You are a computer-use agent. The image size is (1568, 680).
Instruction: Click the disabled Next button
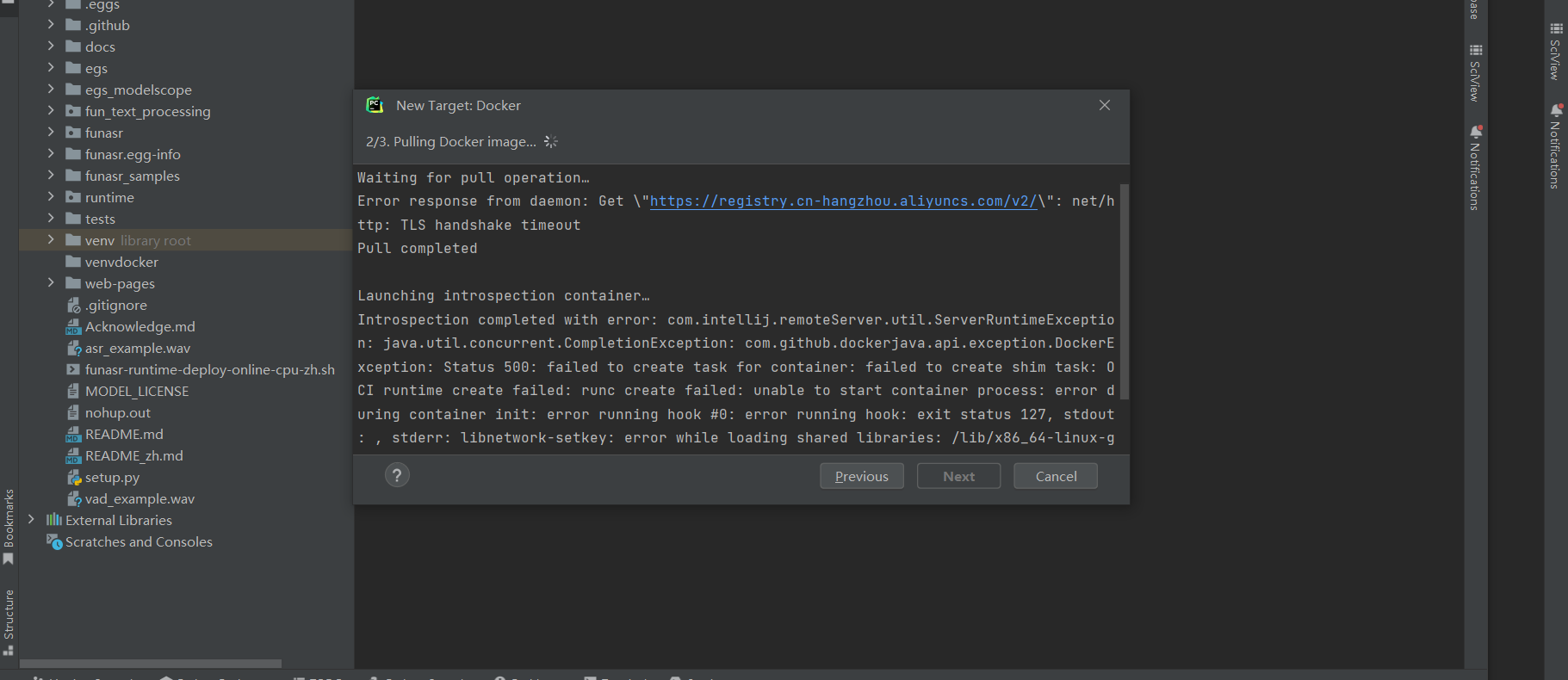[x=959, y=476]
